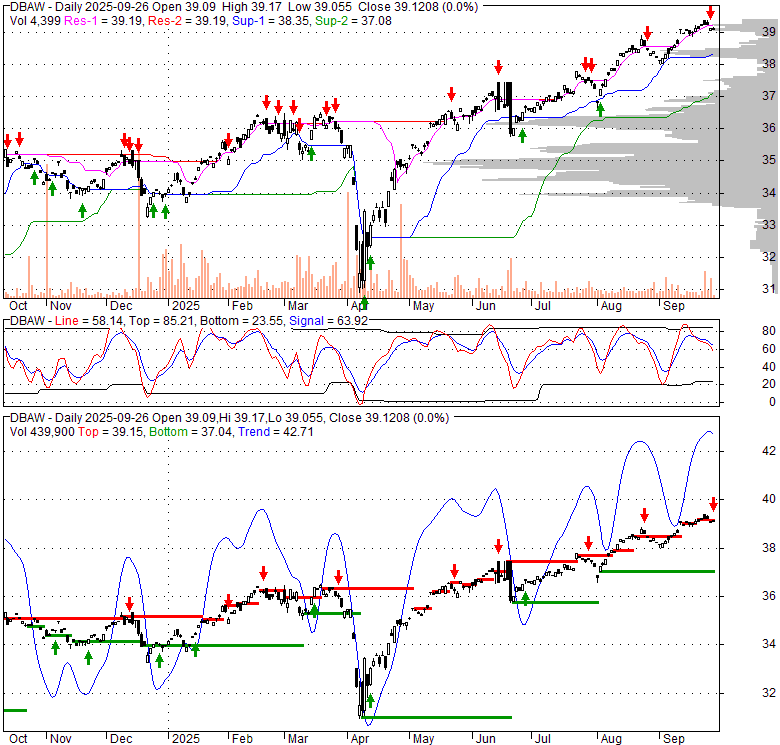
Task: Click the 80 level on oscillator axis
Action: tap(769, 331)
